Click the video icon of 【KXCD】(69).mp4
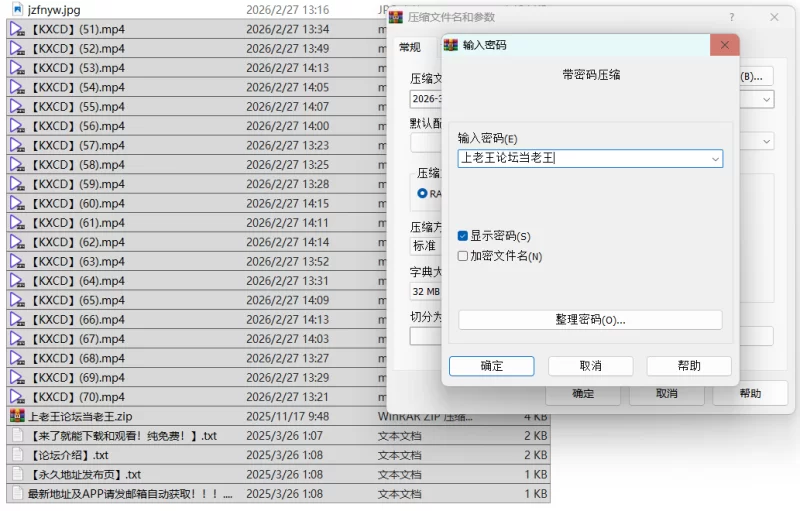 tap(17, 378)
